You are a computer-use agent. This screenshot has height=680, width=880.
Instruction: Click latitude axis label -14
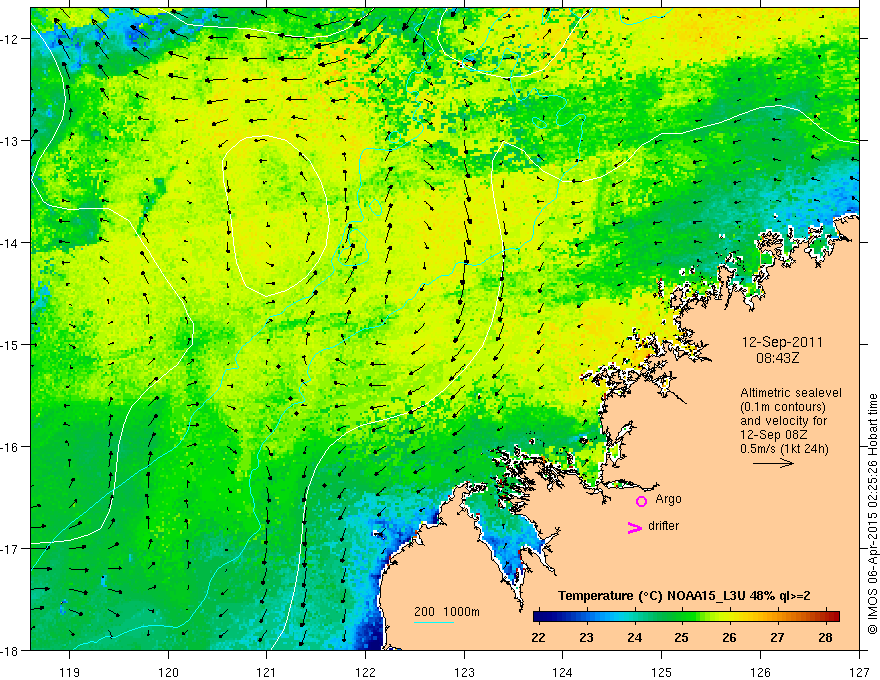tap(10, 243)
